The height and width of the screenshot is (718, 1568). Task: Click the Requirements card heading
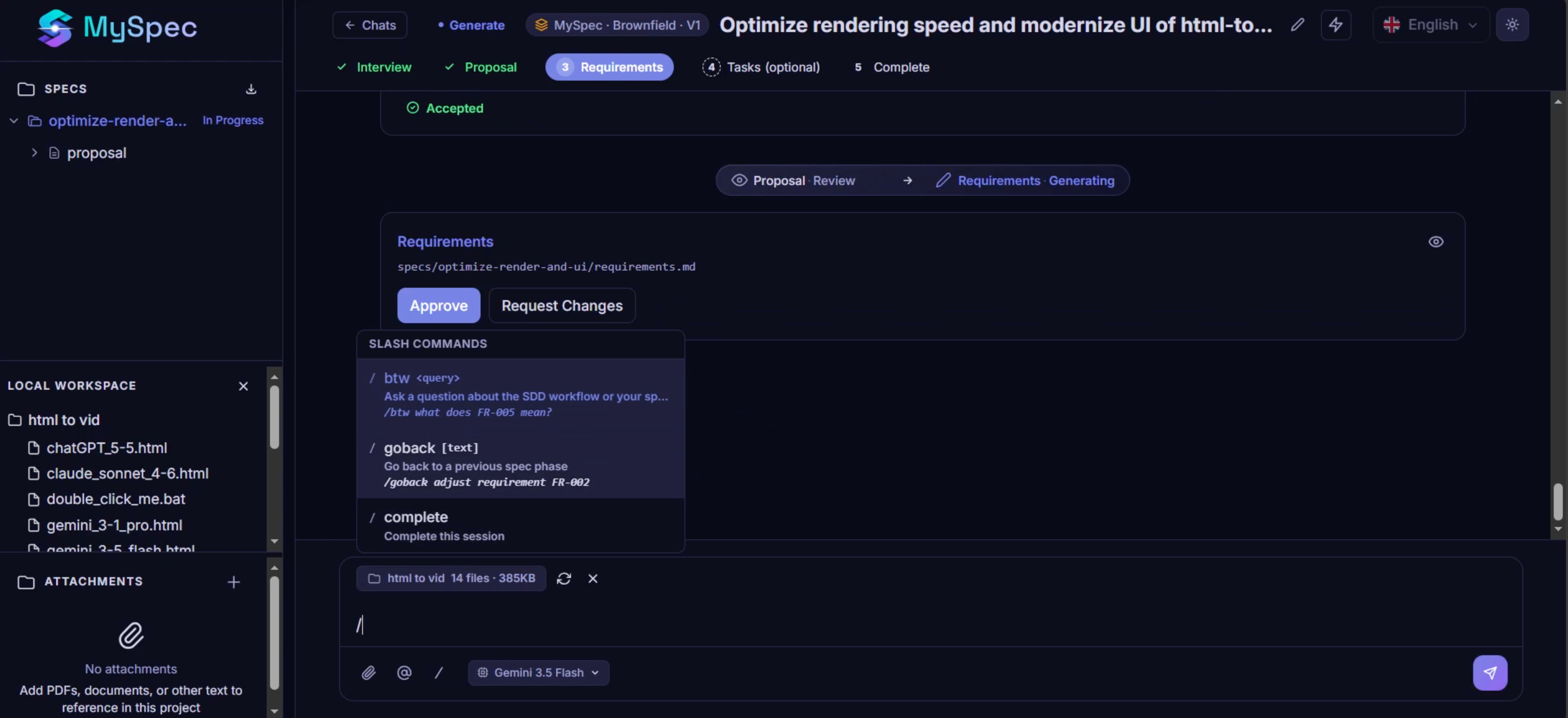pos(445,242)
